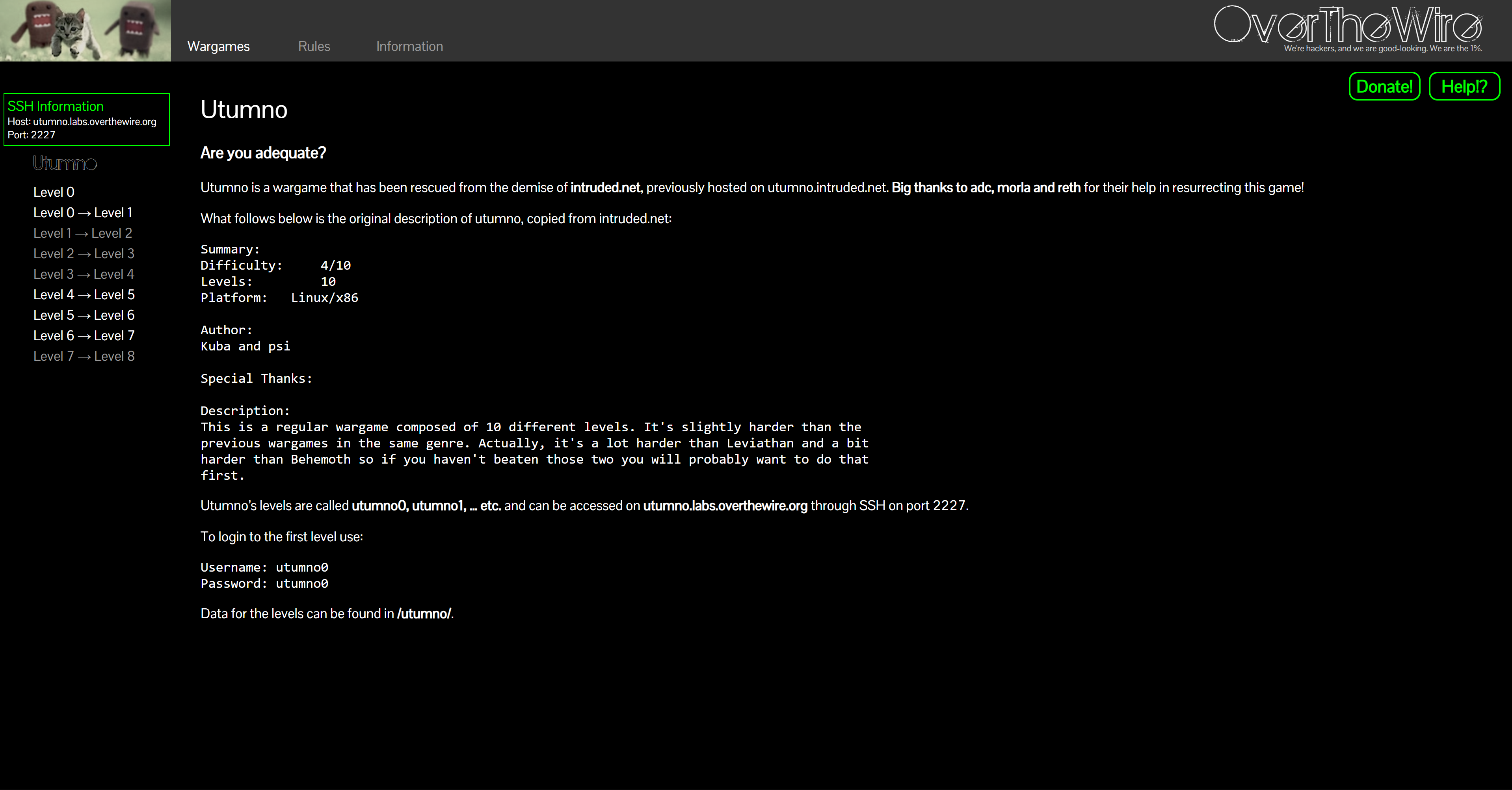Go to Level 0 → Level 1
Screen dimensions: 1512x790
[83, 212]
